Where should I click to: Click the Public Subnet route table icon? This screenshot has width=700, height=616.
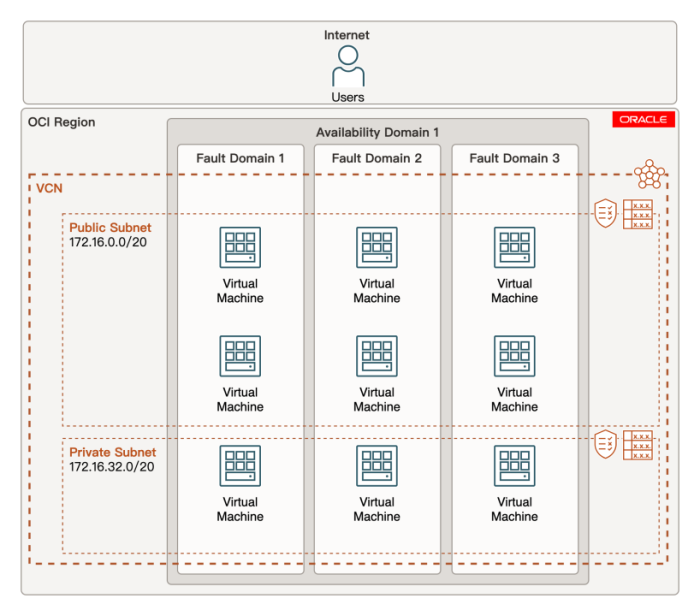coord(638,214)
